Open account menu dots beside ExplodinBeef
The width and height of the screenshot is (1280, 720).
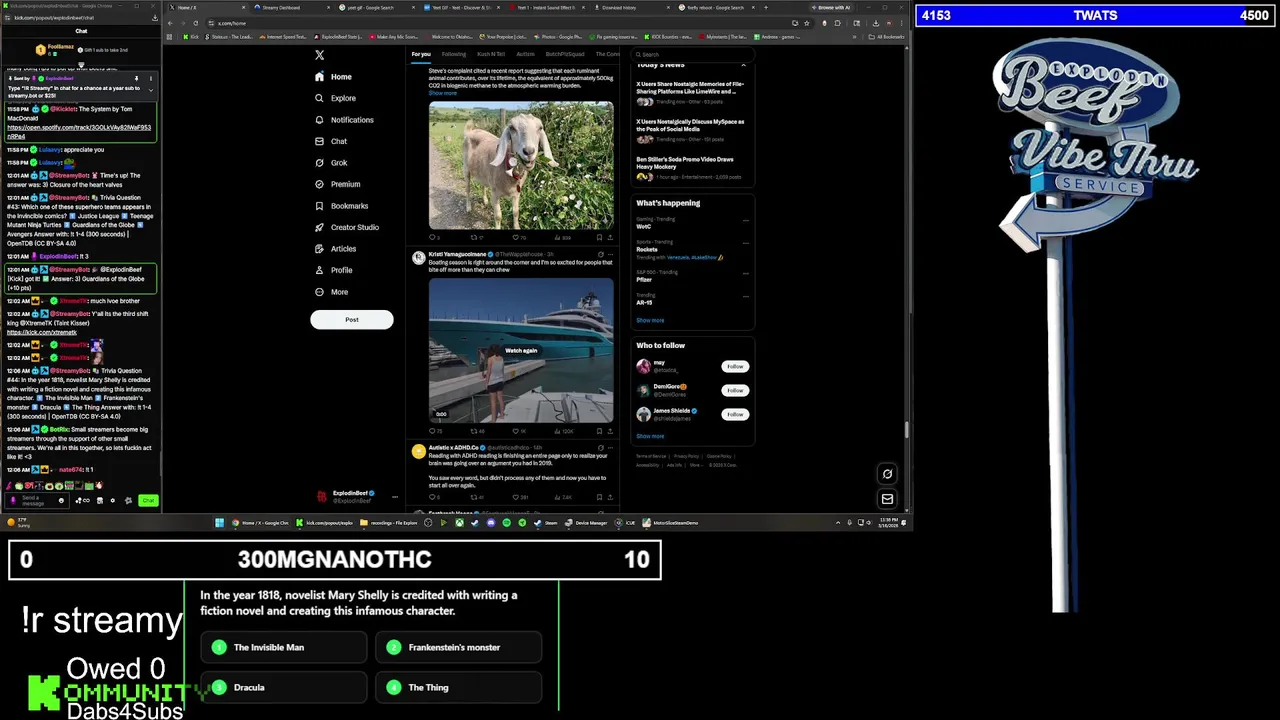[395, 496]
